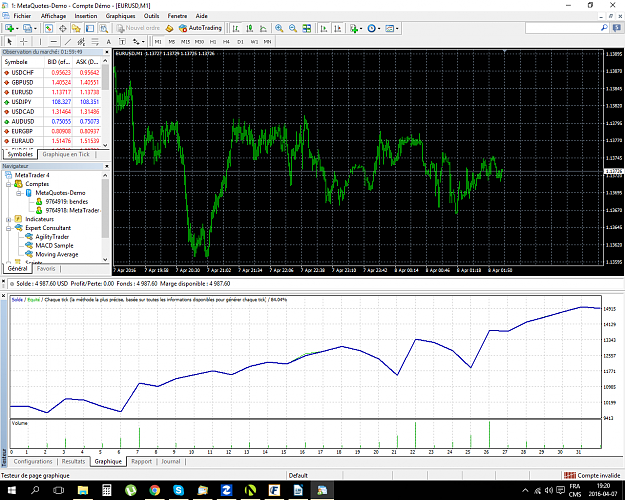Enable chart shift icon
This screenshot has width=625, height=500.
(x=338, y=28)
